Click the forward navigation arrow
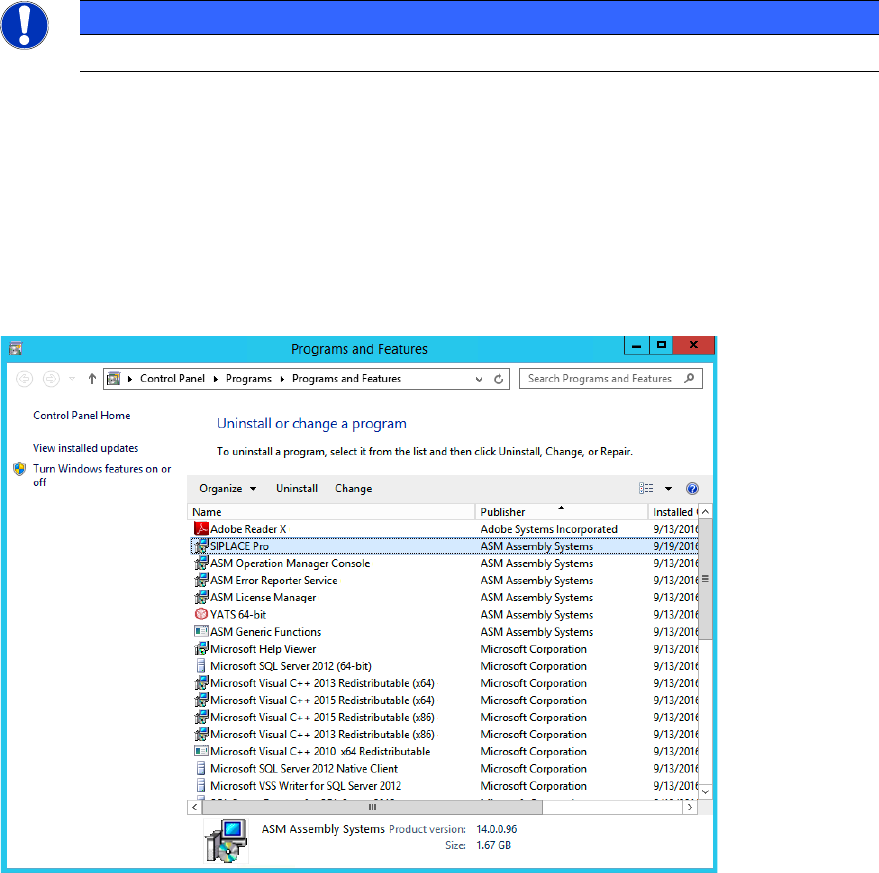 pos(51,379)
